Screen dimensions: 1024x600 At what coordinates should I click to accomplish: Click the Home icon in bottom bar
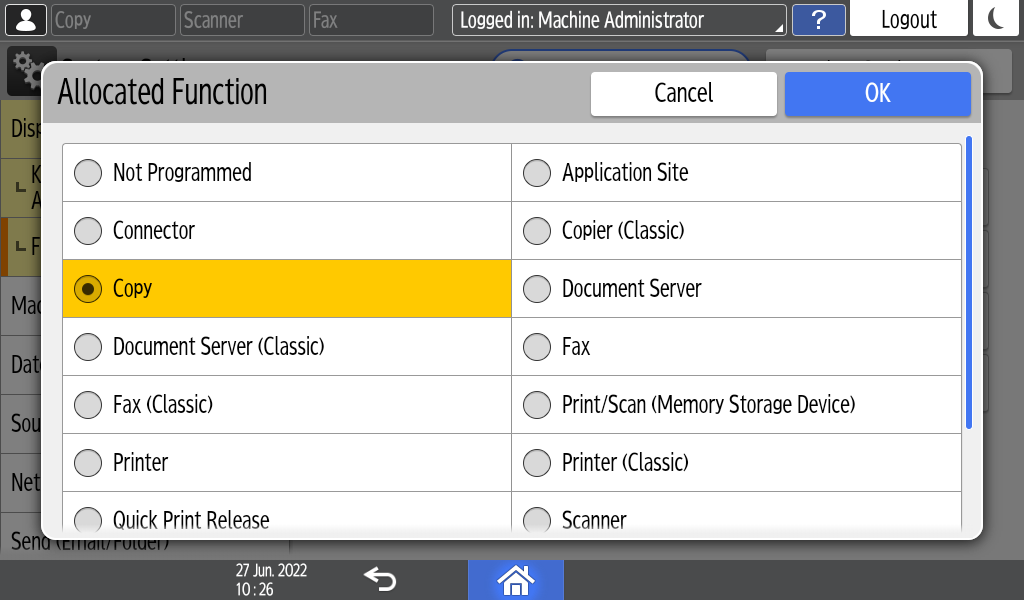tap(515, 579)
